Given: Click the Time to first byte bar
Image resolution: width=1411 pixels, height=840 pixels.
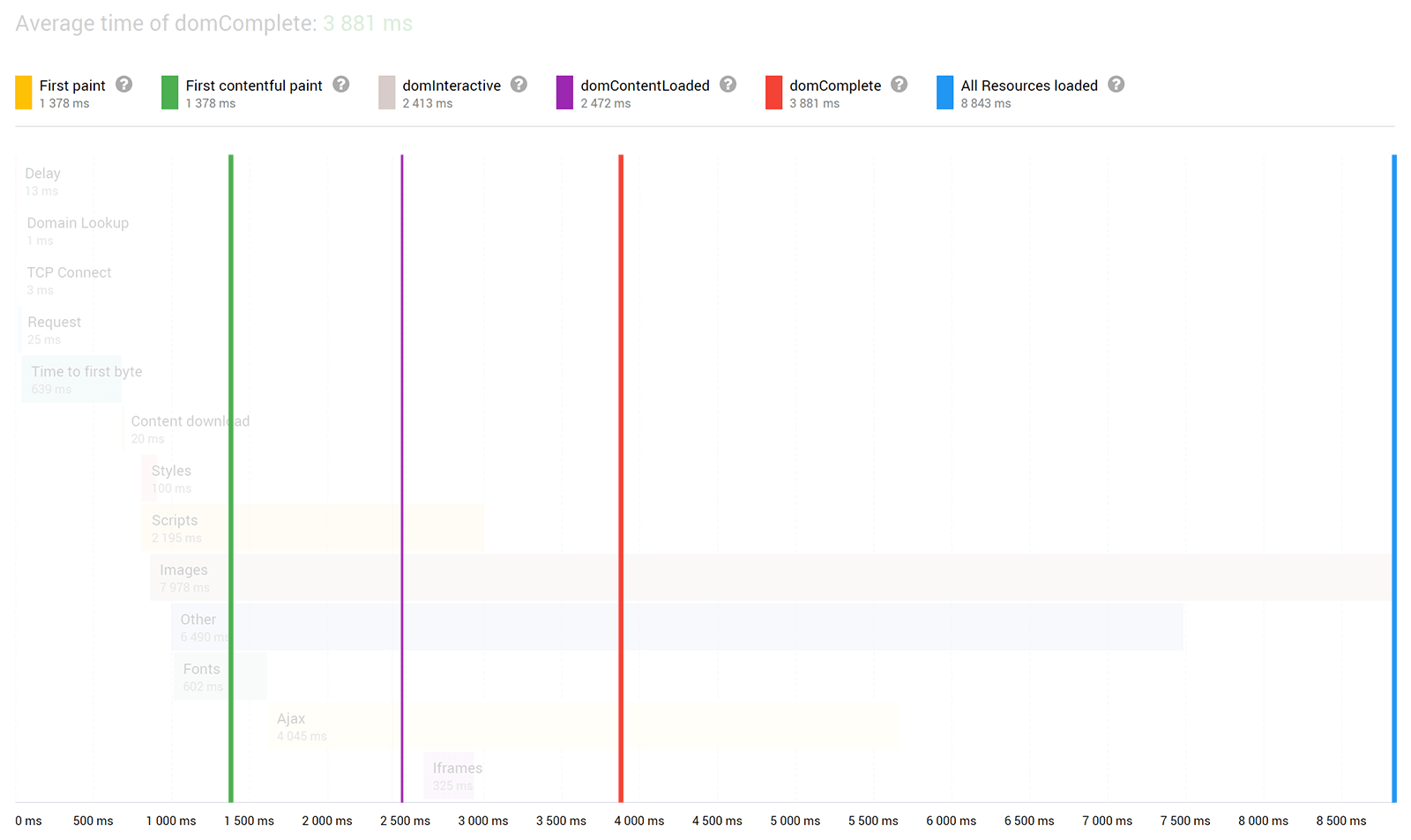Looking at the screenshot, I should point(71,379).
